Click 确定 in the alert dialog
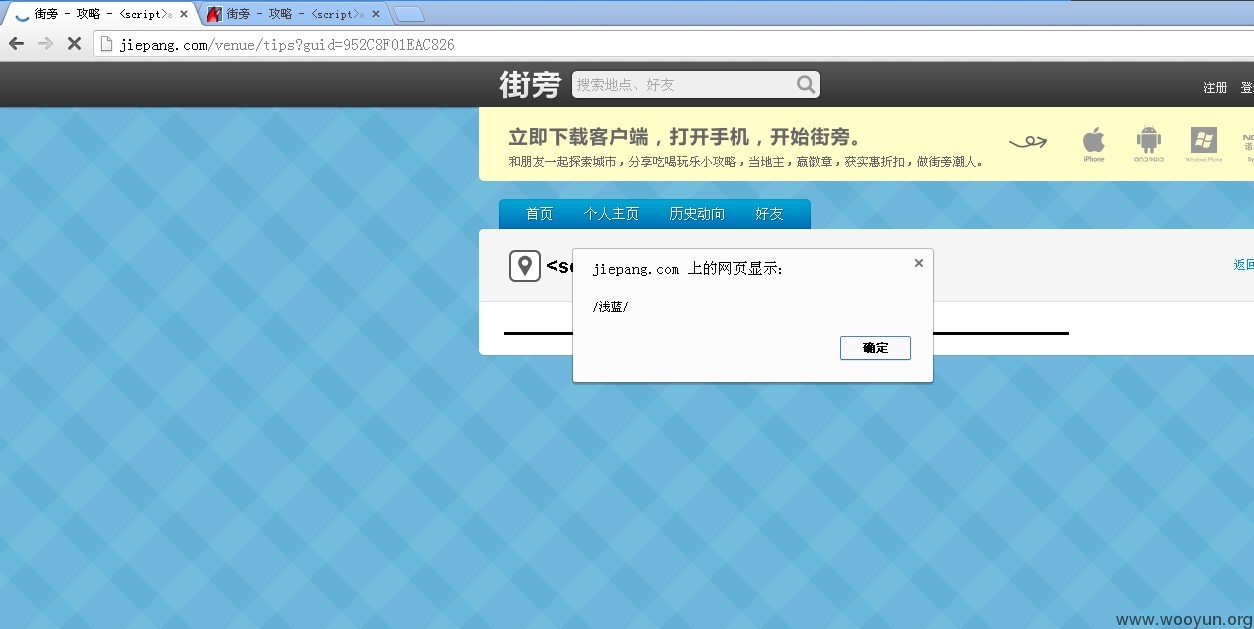This screenshot has height=629, width=1254. [875, 348]
